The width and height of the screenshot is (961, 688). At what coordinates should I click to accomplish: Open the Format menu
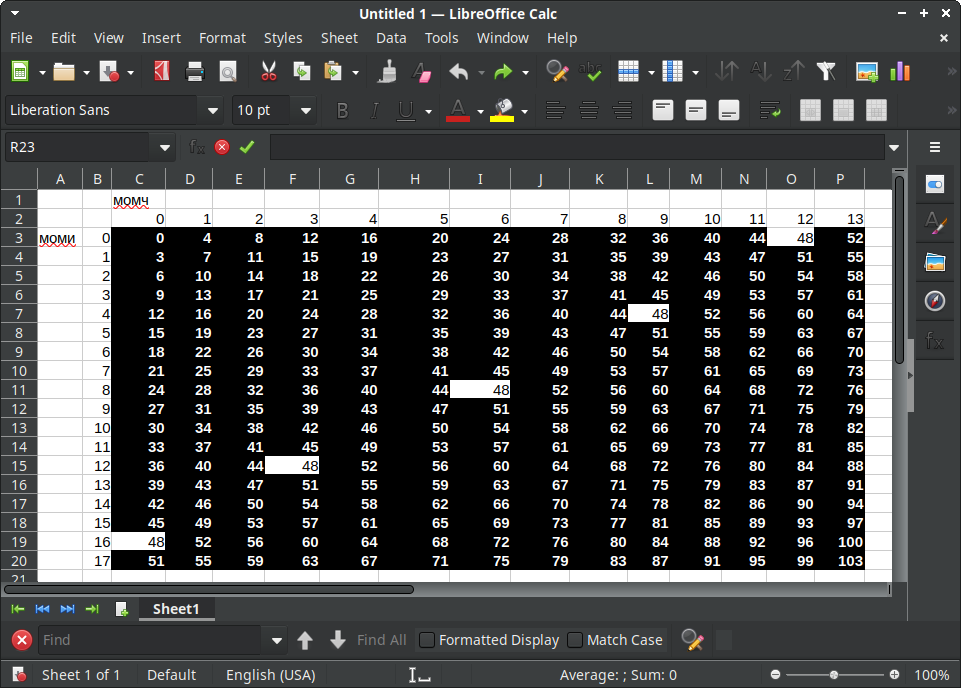222,38
